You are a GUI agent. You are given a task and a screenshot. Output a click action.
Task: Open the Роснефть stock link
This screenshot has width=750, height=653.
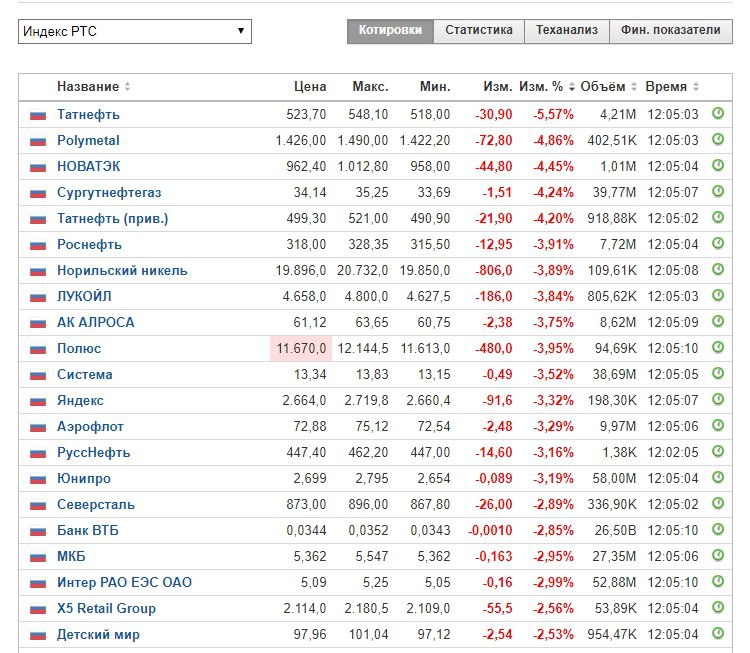point(89,244)
